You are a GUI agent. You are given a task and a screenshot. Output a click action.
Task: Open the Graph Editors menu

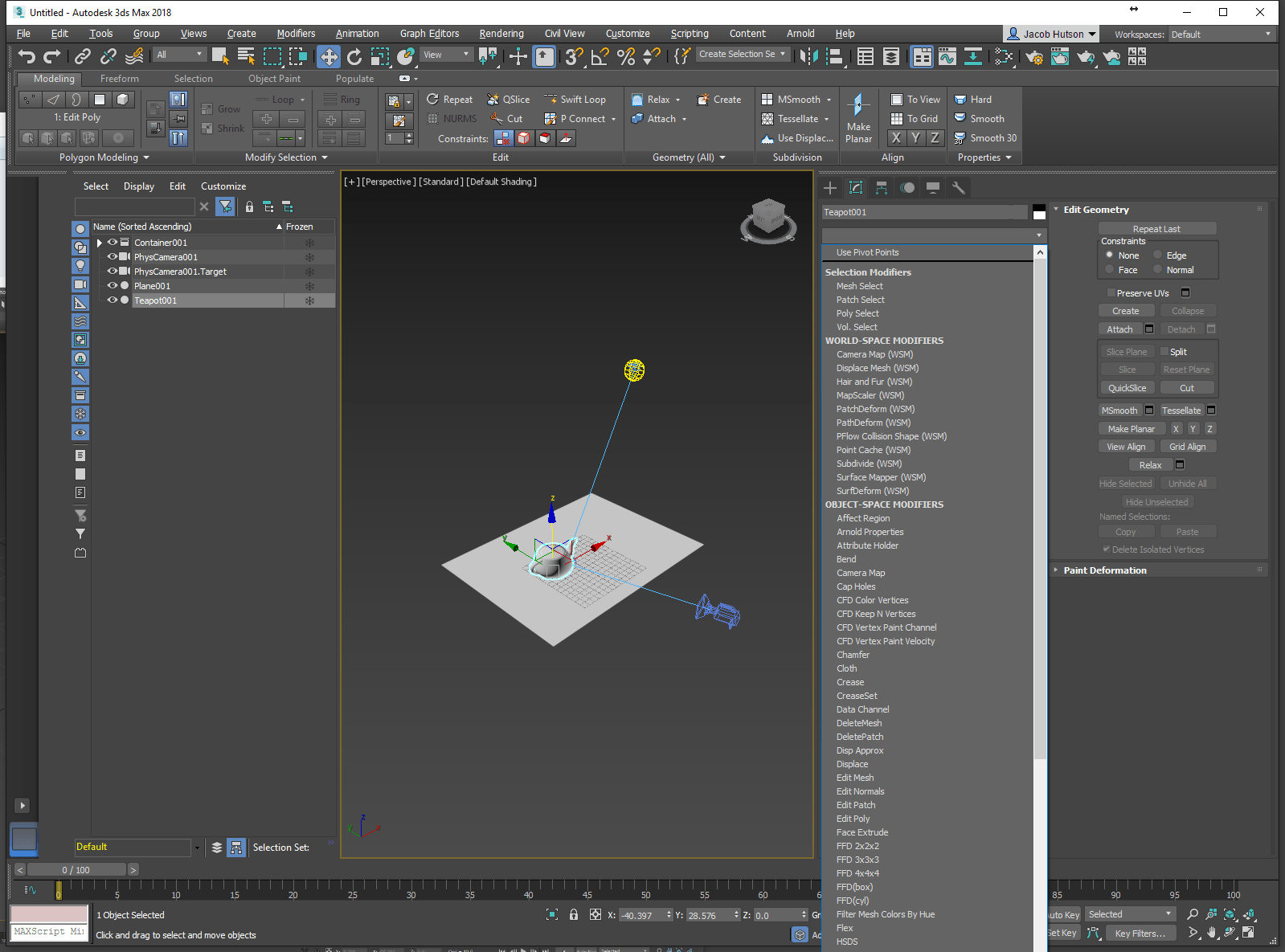[429, 34]
